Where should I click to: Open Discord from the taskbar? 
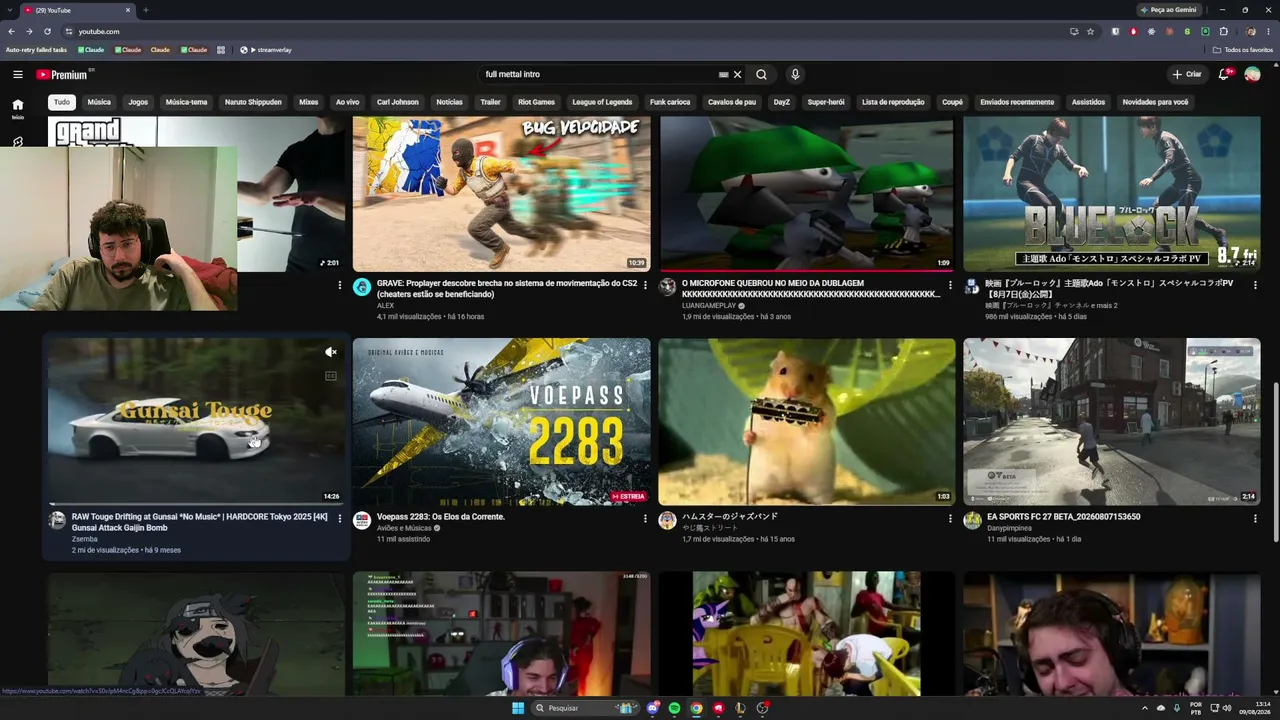click(x=652, y=708)
